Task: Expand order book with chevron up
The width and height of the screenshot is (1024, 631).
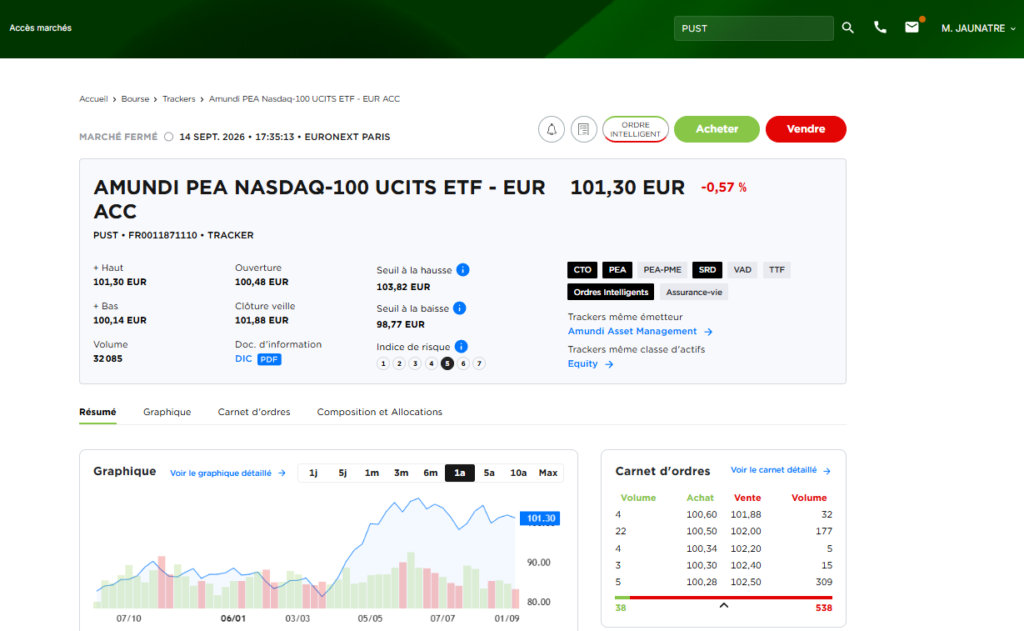Action: click(724, 606)
